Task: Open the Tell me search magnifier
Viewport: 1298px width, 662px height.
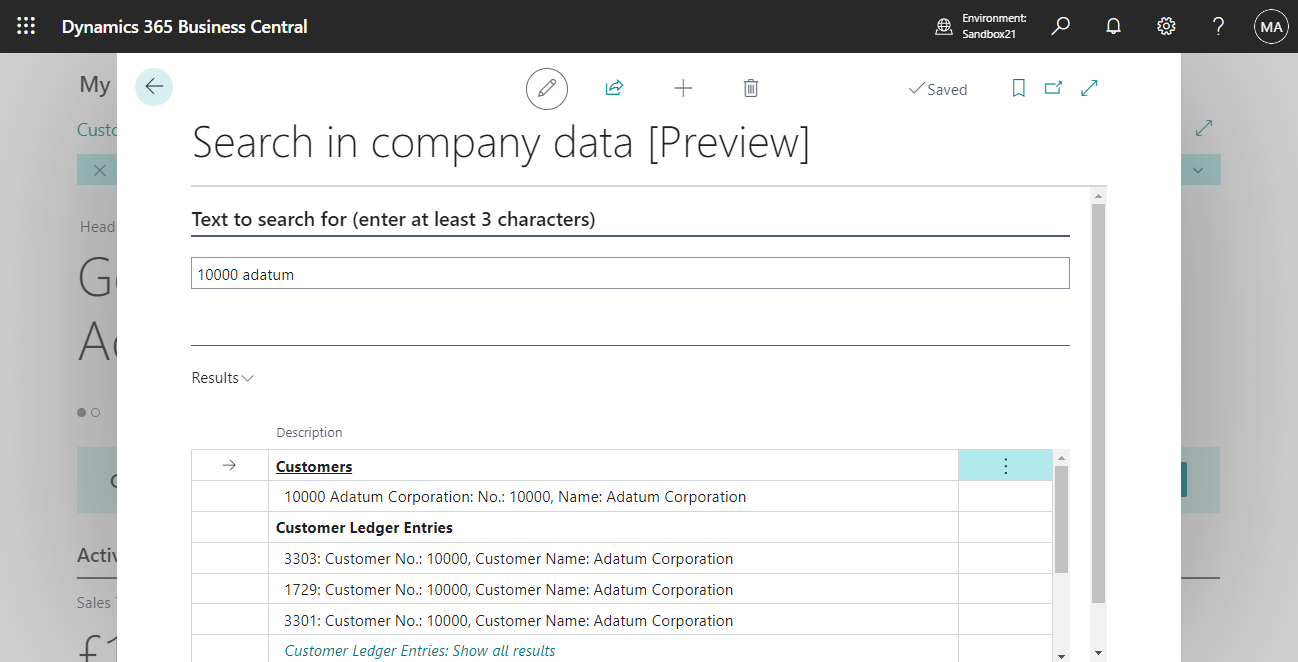Action: pyautogui.click(x=1060, y=26)
